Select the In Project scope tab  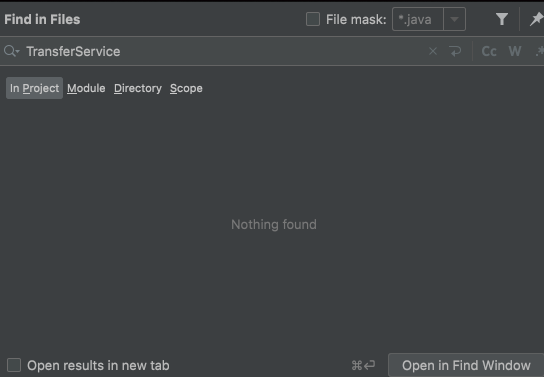coord(34,88)
